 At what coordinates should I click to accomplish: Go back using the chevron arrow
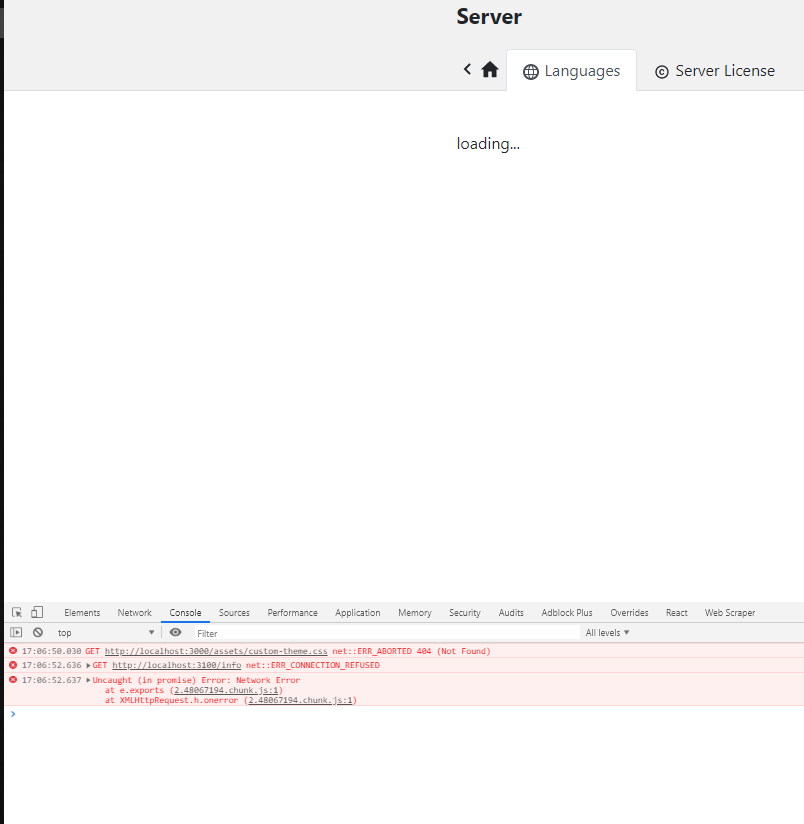[x=466, y=69]
